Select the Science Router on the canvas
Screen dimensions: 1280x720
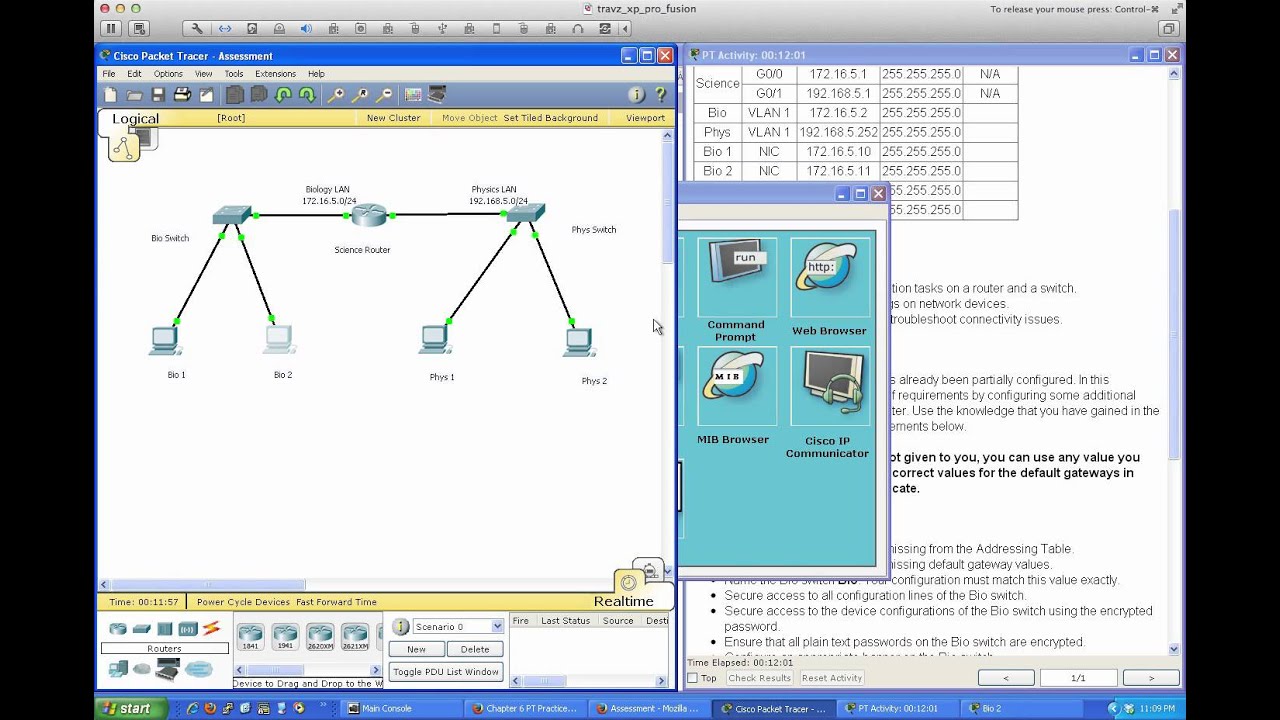coord(368,215)
